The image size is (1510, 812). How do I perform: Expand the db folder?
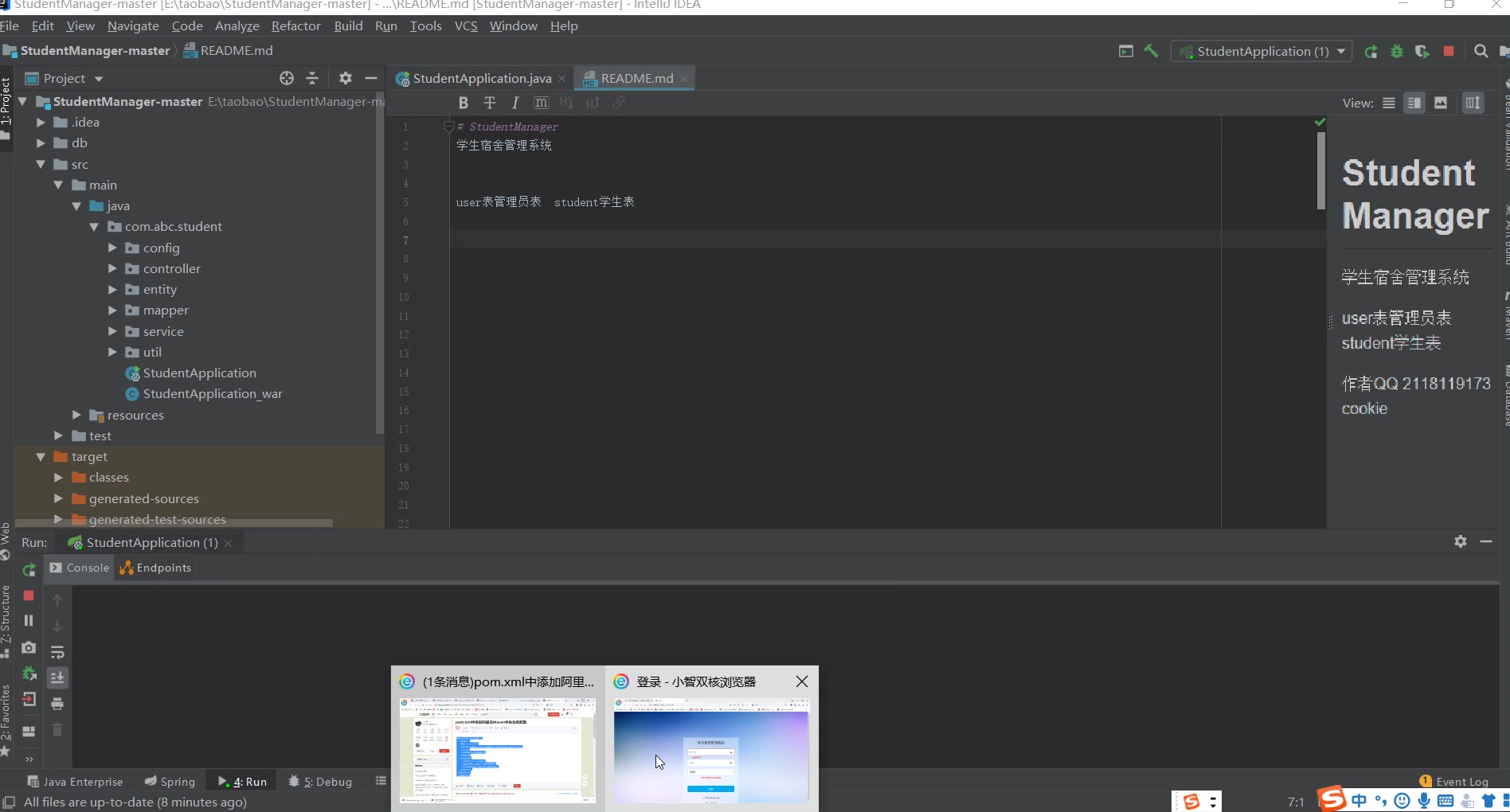click(41, 143)
